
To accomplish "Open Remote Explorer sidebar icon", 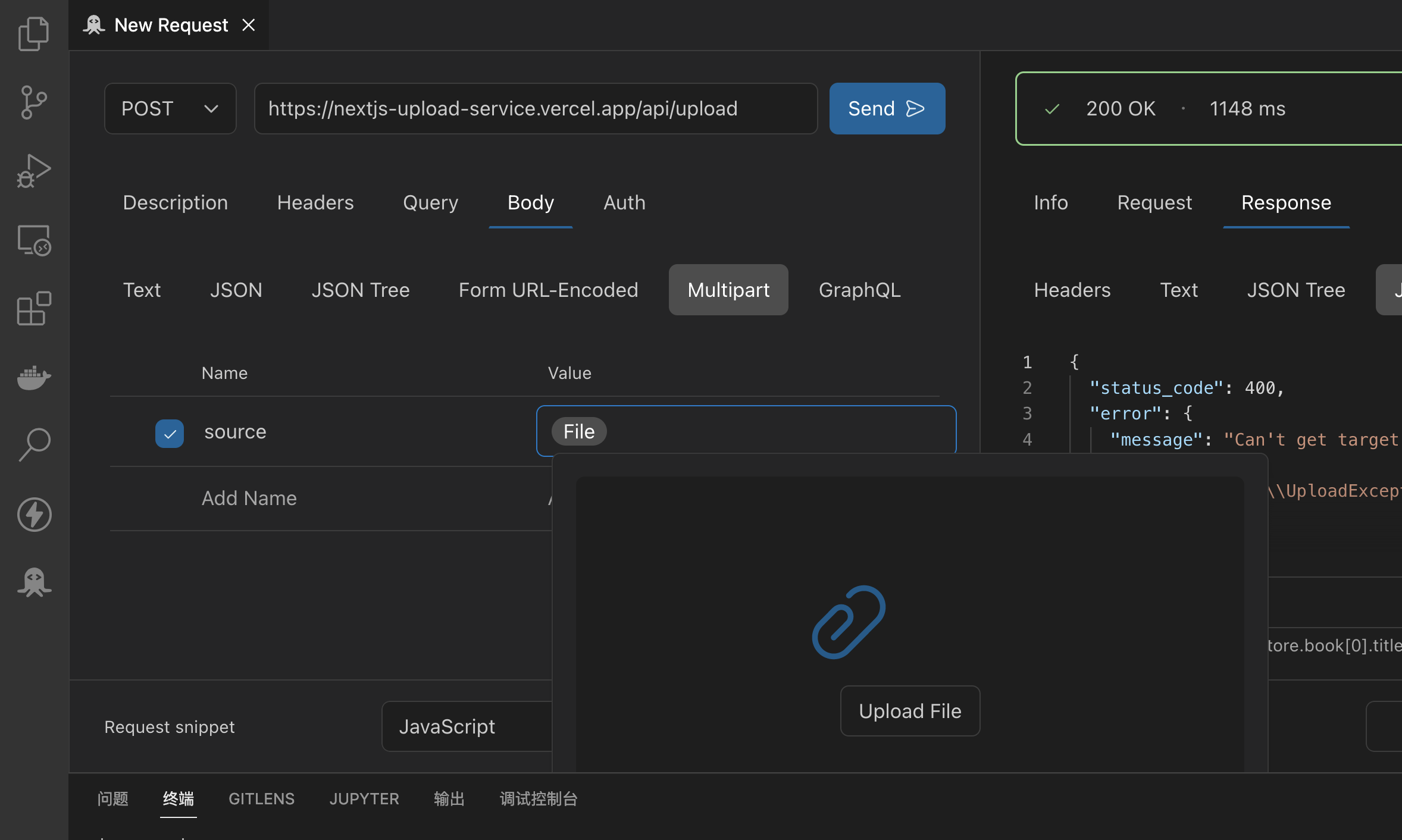I will point(34,240).
